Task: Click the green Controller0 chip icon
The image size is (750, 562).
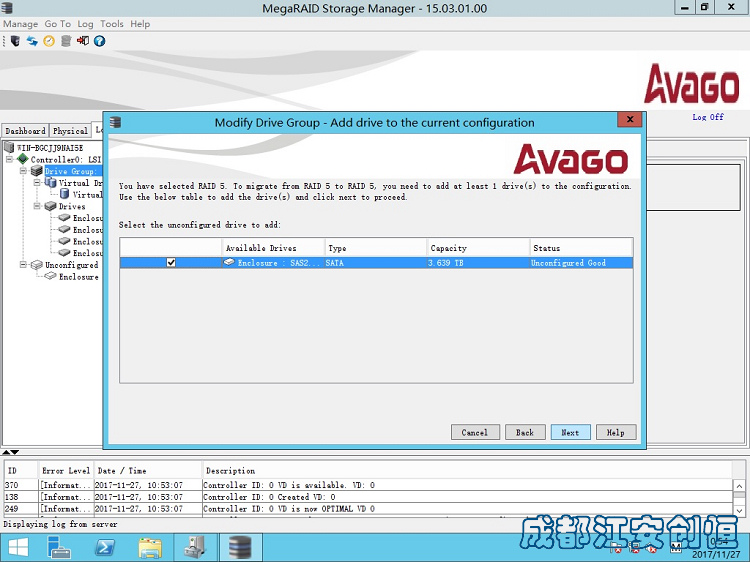Action: (x=22, y=159)
